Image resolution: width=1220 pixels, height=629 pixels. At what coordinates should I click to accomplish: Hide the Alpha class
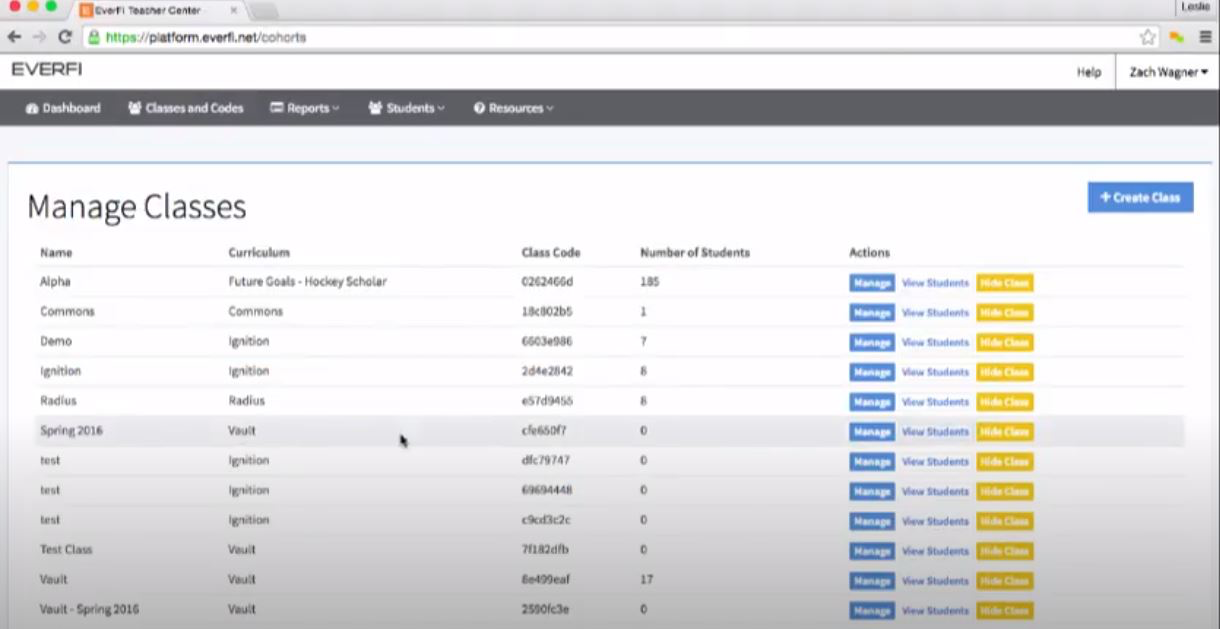1005,283
